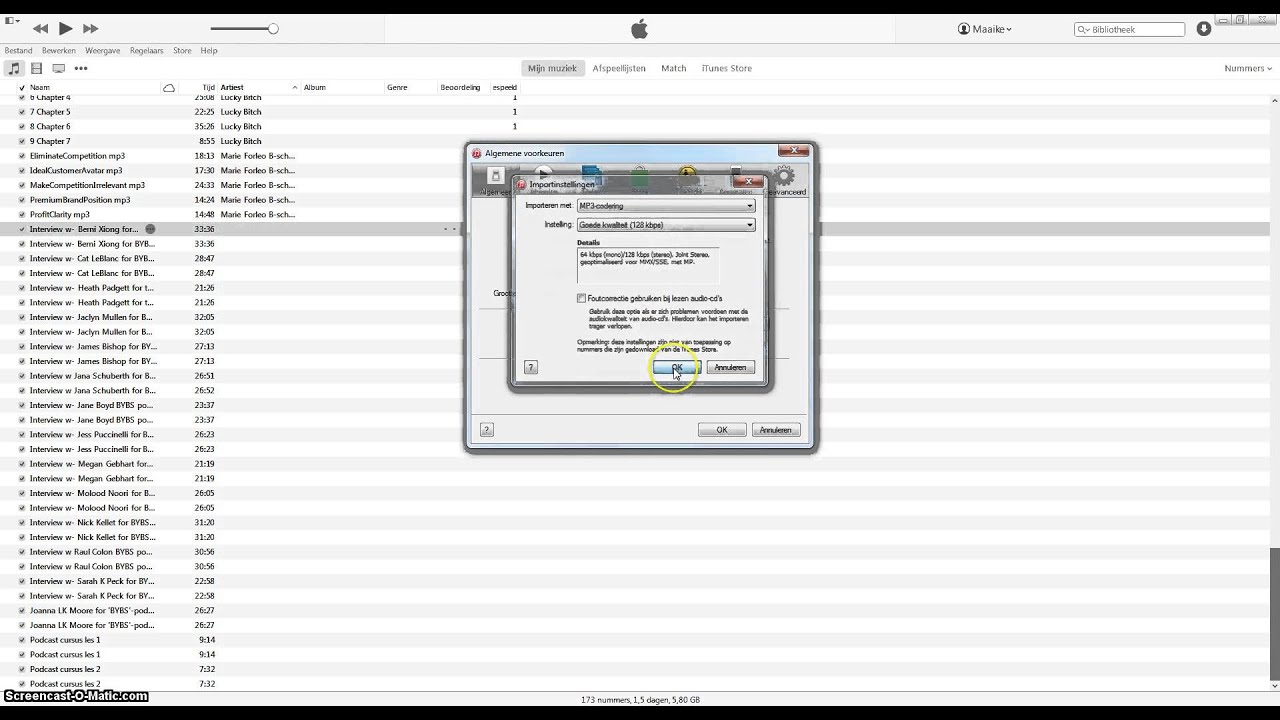This screenshot has width=1280, height=720.
Task: Open the Weergave menu
Action: click(103, 51)
